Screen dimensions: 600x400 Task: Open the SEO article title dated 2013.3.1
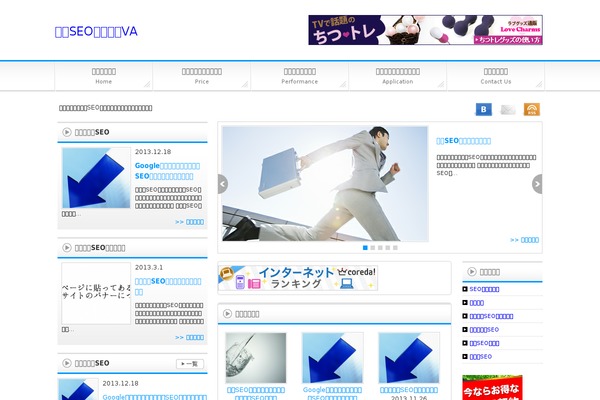click(168, 286)
